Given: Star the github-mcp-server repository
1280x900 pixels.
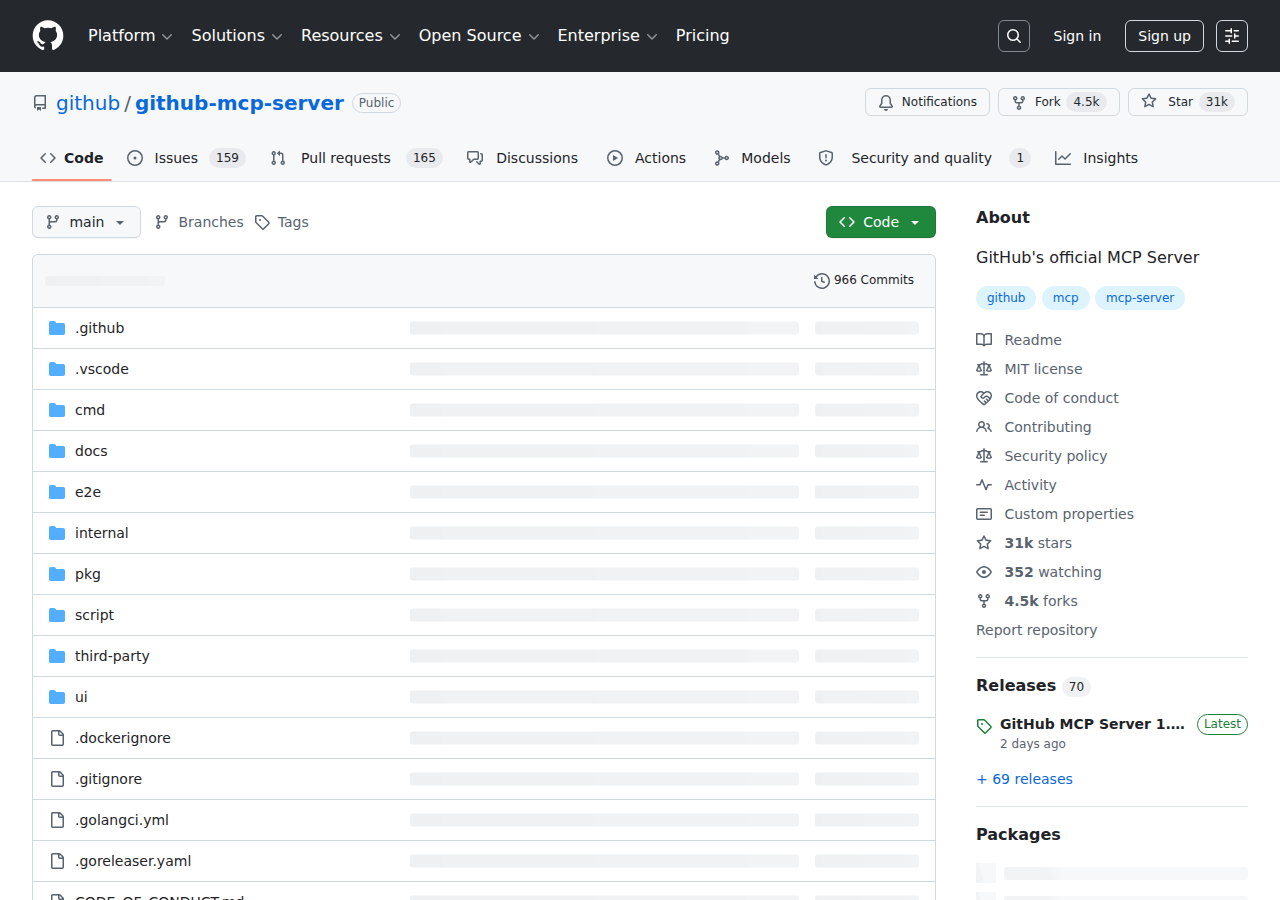Looking at the screenshot, I should [1188, 102].
